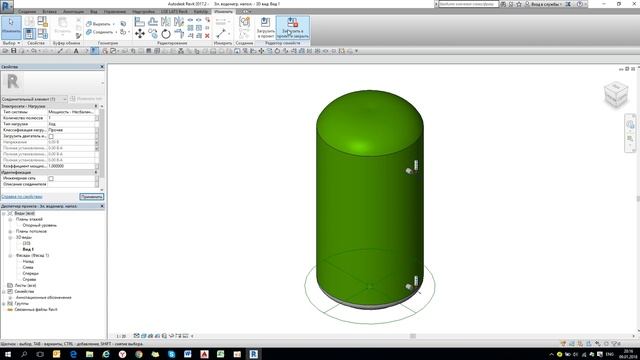
Task: Click the navigation wheel icon on right bar
Action: [x=630, y=124]
